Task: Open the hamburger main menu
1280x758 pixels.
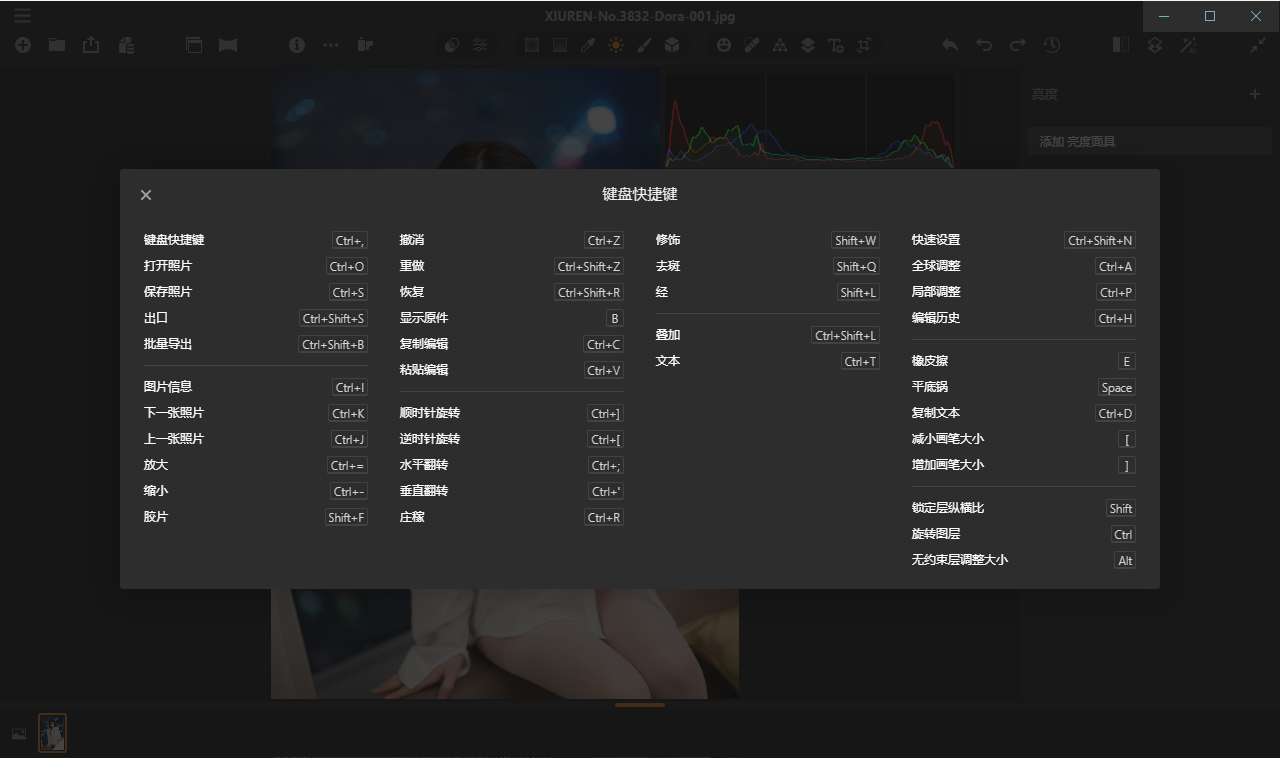Action: click(24, 15)
